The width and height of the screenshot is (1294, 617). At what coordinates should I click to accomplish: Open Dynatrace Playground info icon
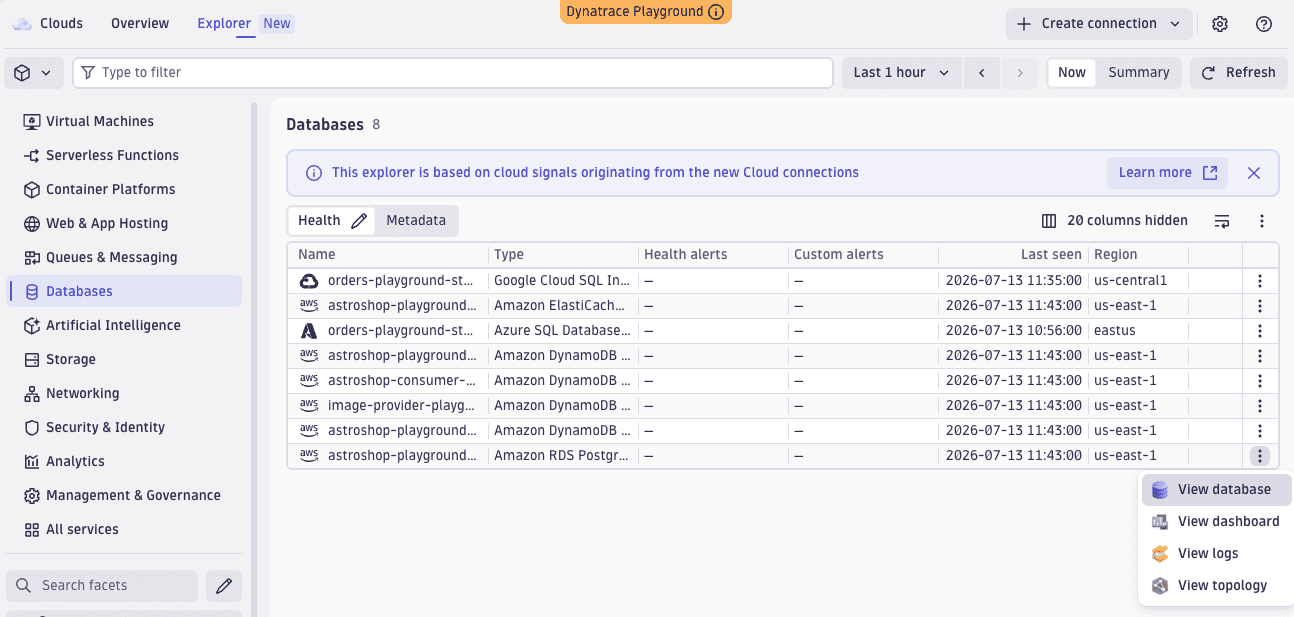pos(716,12)
